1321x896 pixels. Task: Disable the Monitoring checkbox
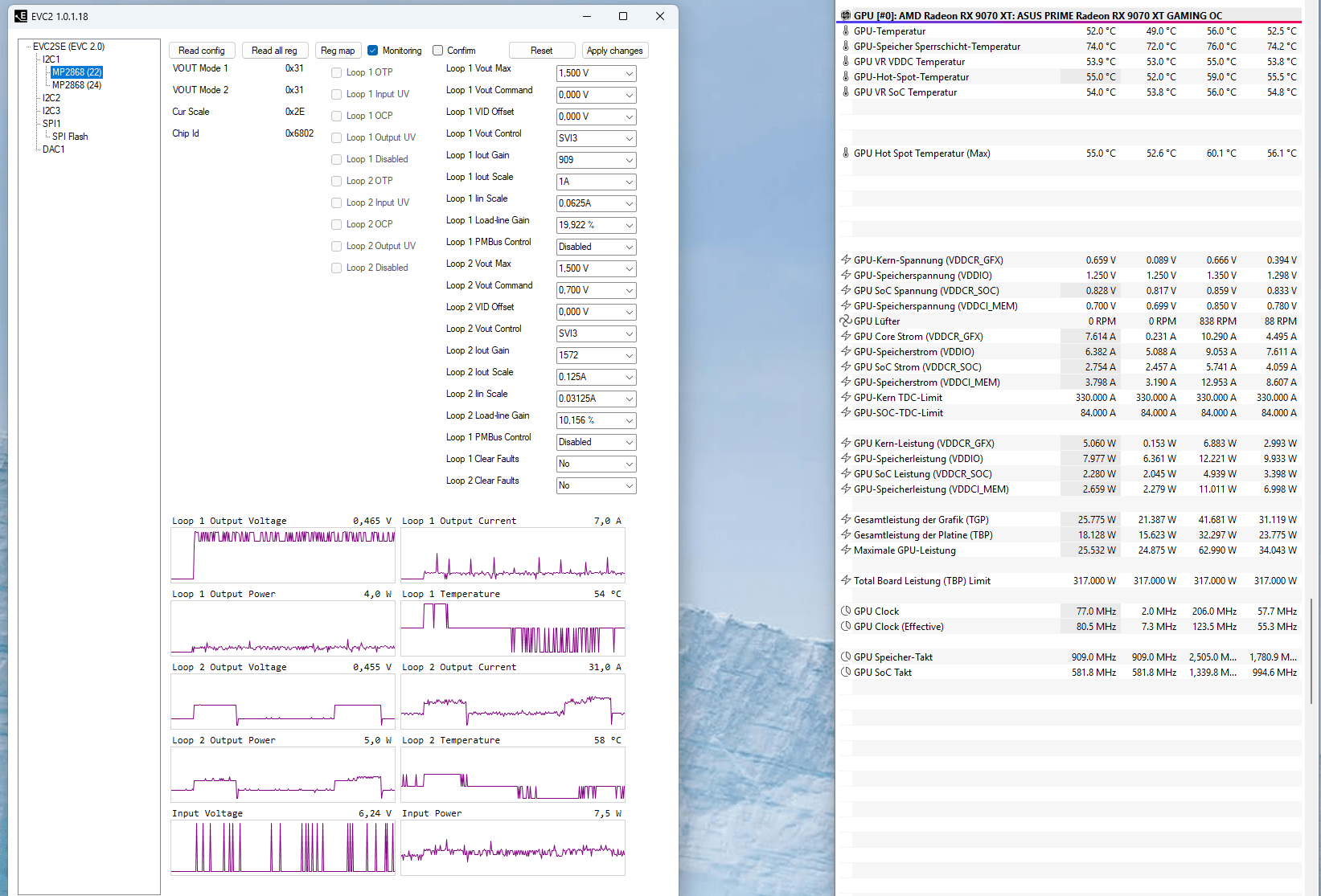373,50
